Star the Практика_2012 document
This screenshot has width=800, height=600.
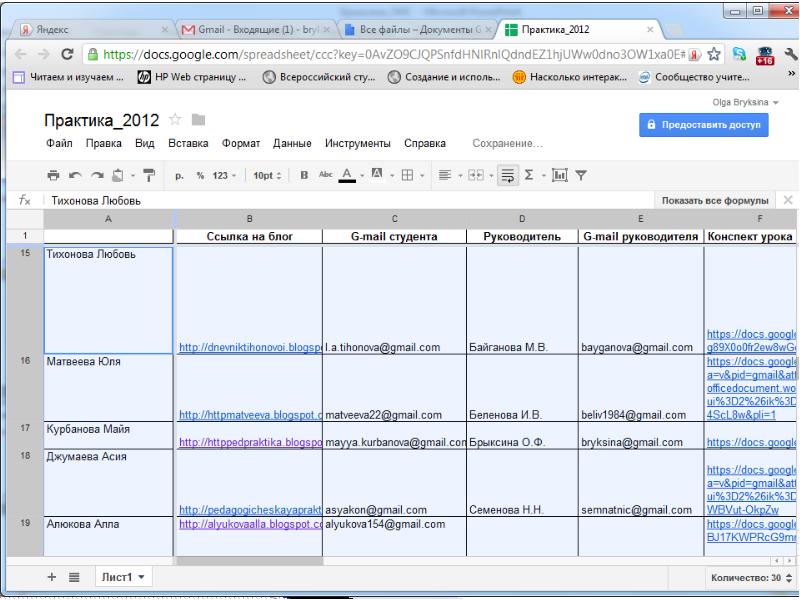173,120
